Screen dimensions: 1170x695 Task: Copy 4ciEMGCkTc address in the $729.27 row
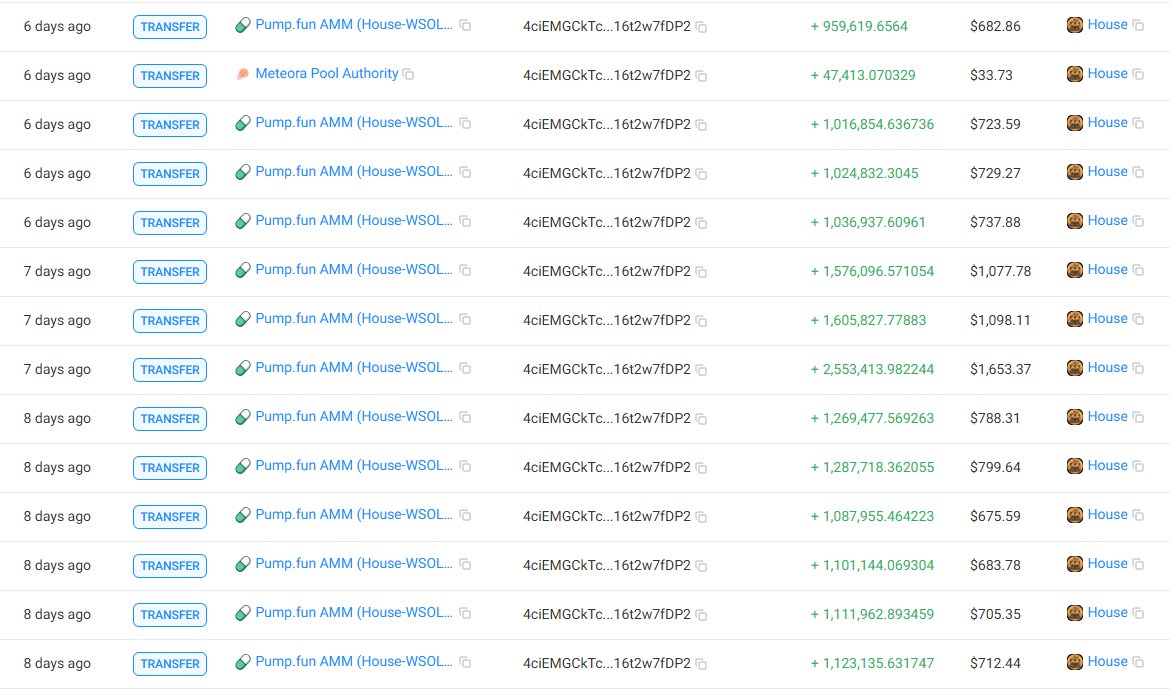point(701,174)
